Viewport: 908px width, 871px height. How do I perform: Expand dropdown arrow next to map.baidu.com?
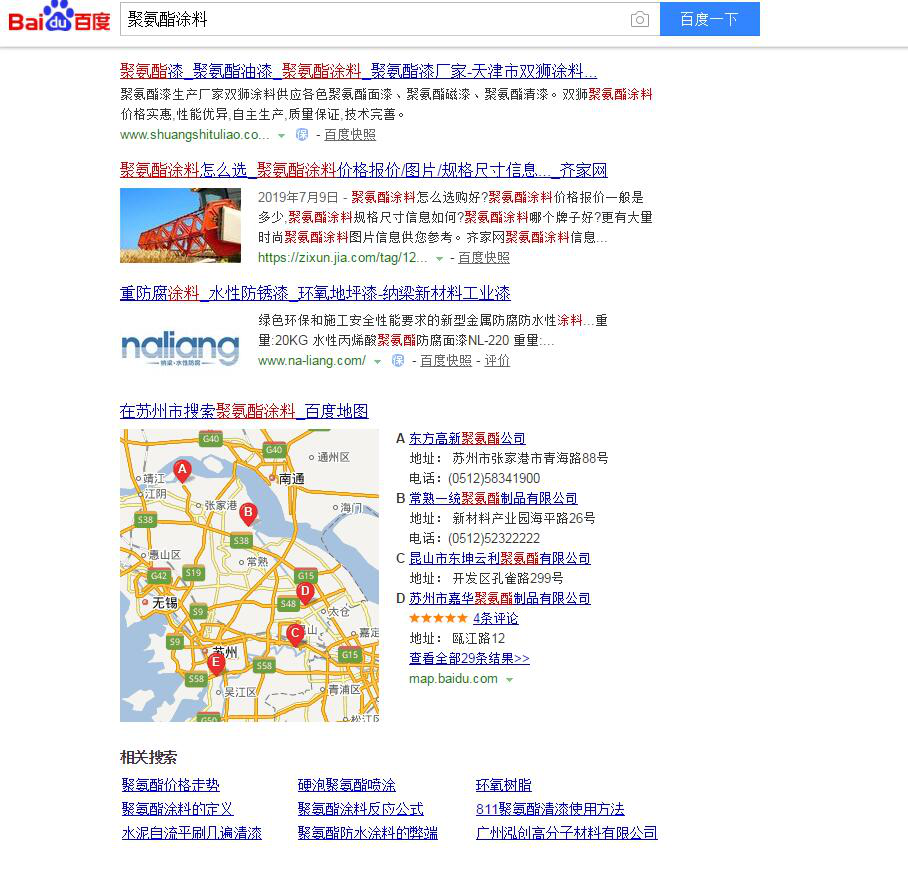coord(510,680)
